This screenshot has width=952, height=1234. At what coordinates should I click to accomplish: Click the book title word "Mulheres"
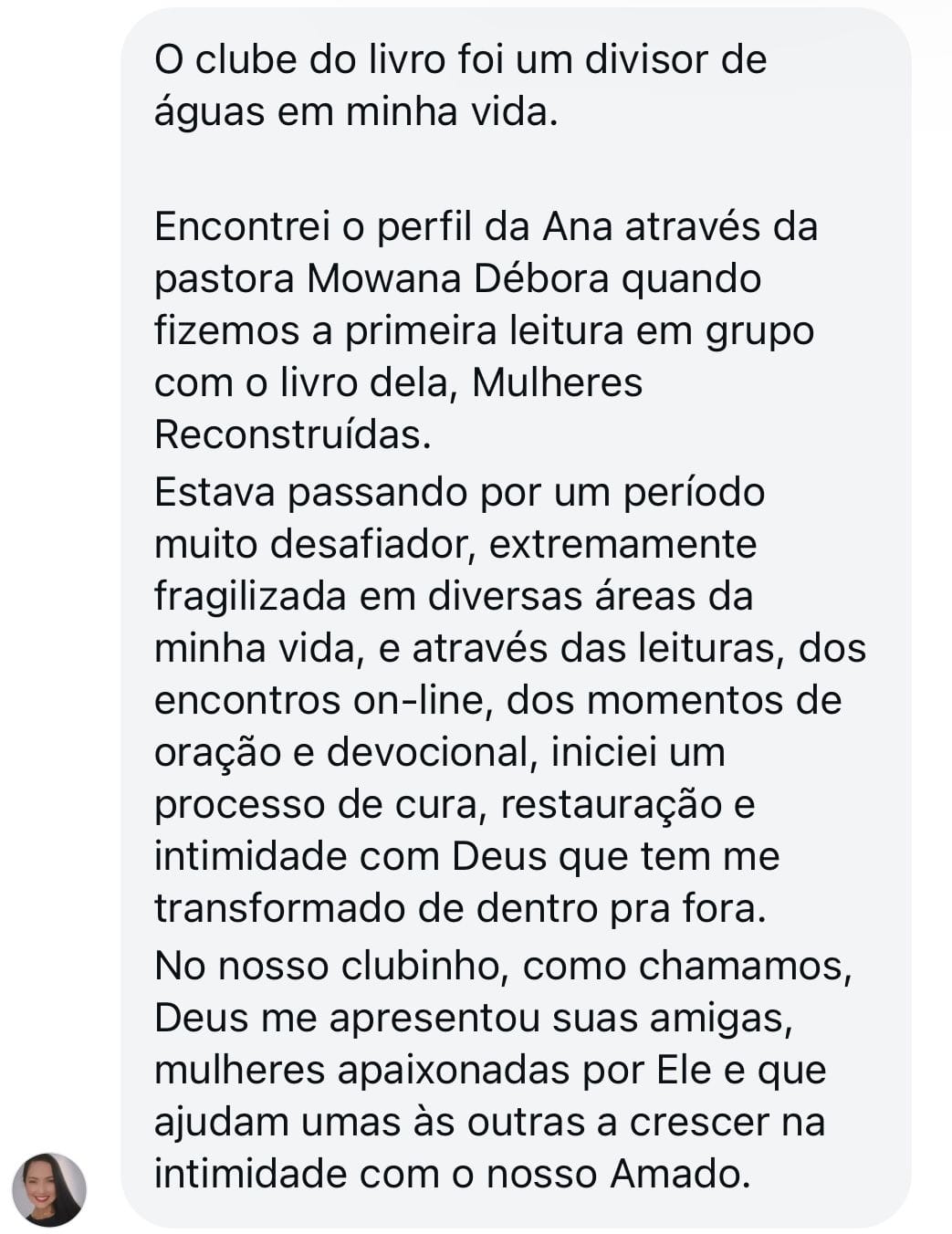click(x=557, y=382)
